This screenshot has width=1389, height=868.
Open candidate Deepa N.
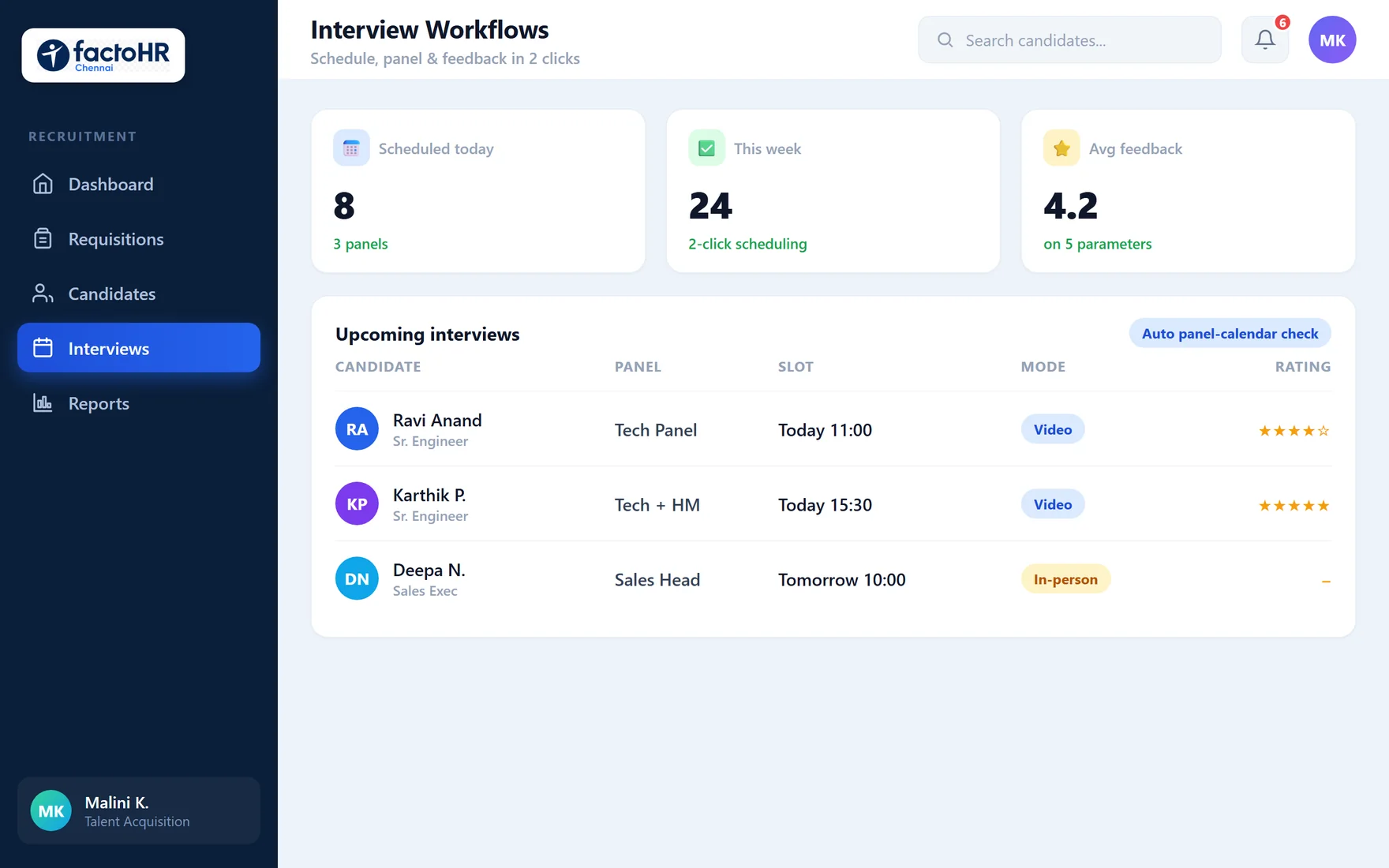(429, 571)
